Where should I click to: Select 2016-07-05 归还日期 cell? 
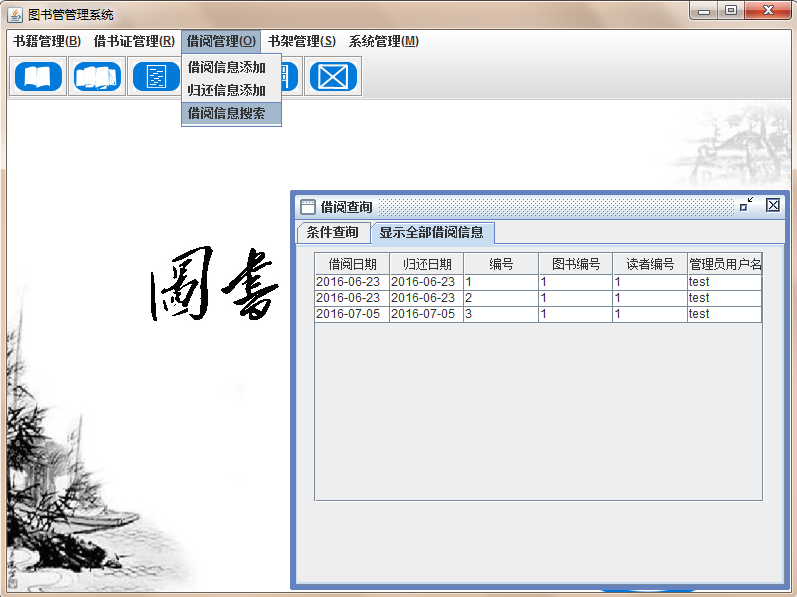426,314
